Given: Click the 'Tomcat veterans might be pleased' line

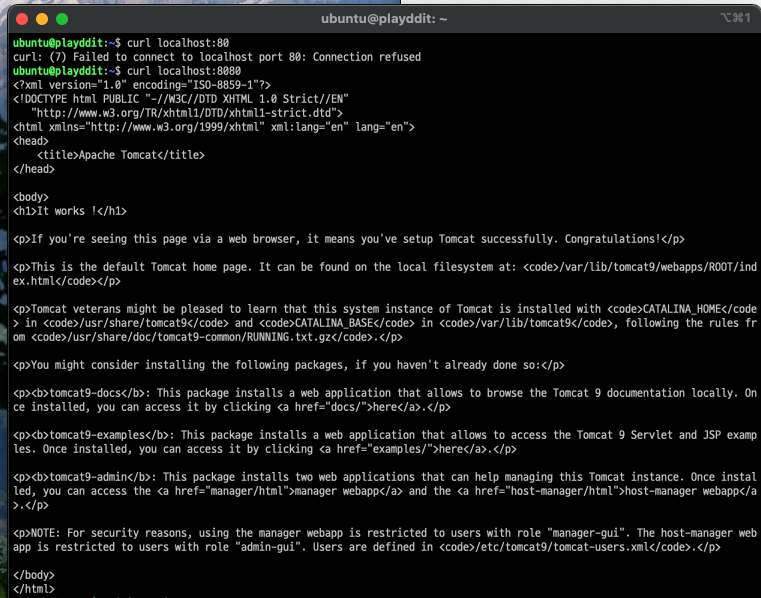Looking at the screenshot, I should pyautogui.click(x=385, y=309).
